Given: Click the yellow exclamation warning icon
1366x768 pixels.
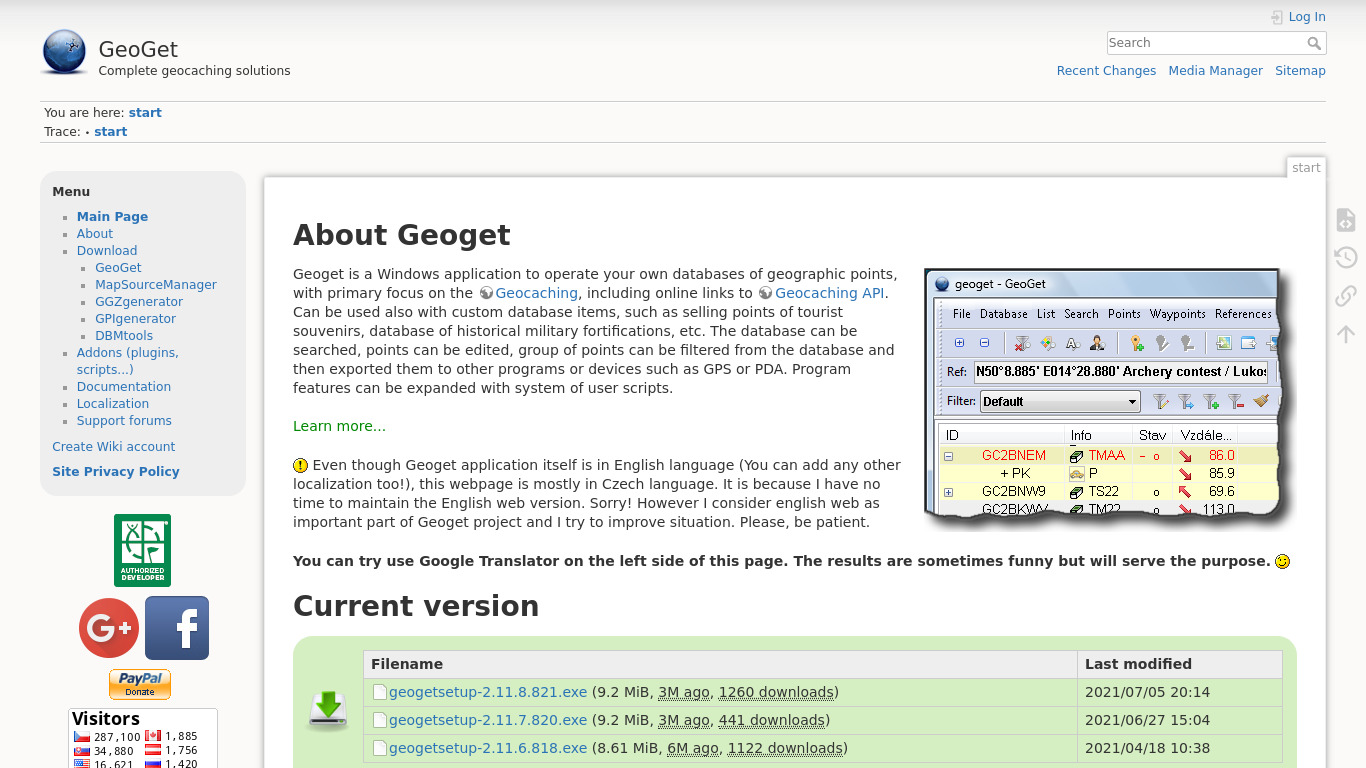Looking at the screenshot, I should (300, 465).
